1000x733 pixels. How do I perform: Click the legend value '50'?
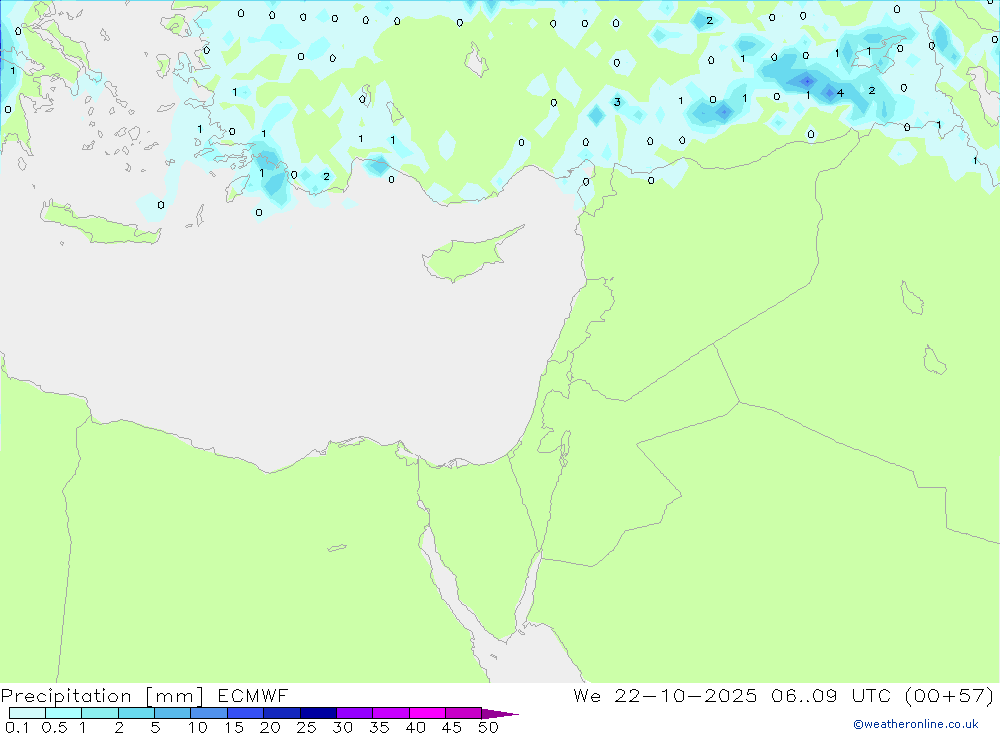tap(488, 727)
